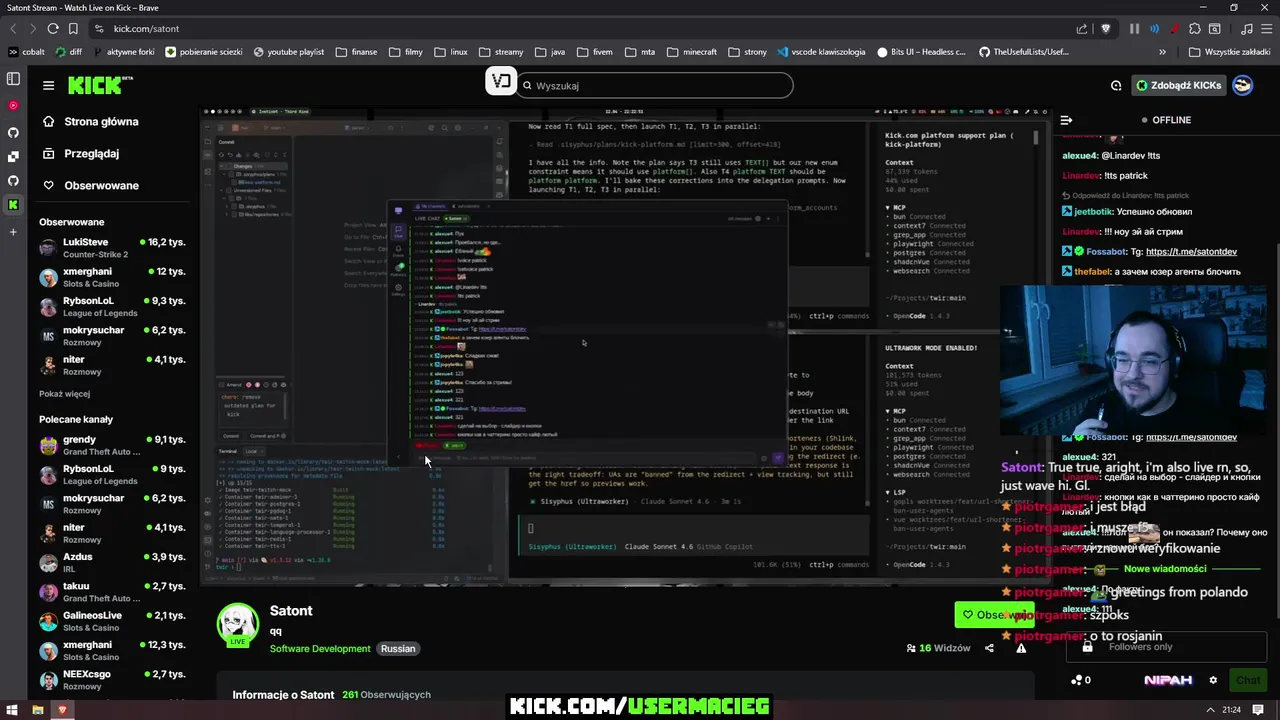
Task: Open the Windows Start button
Action: [x=13, y=710]
